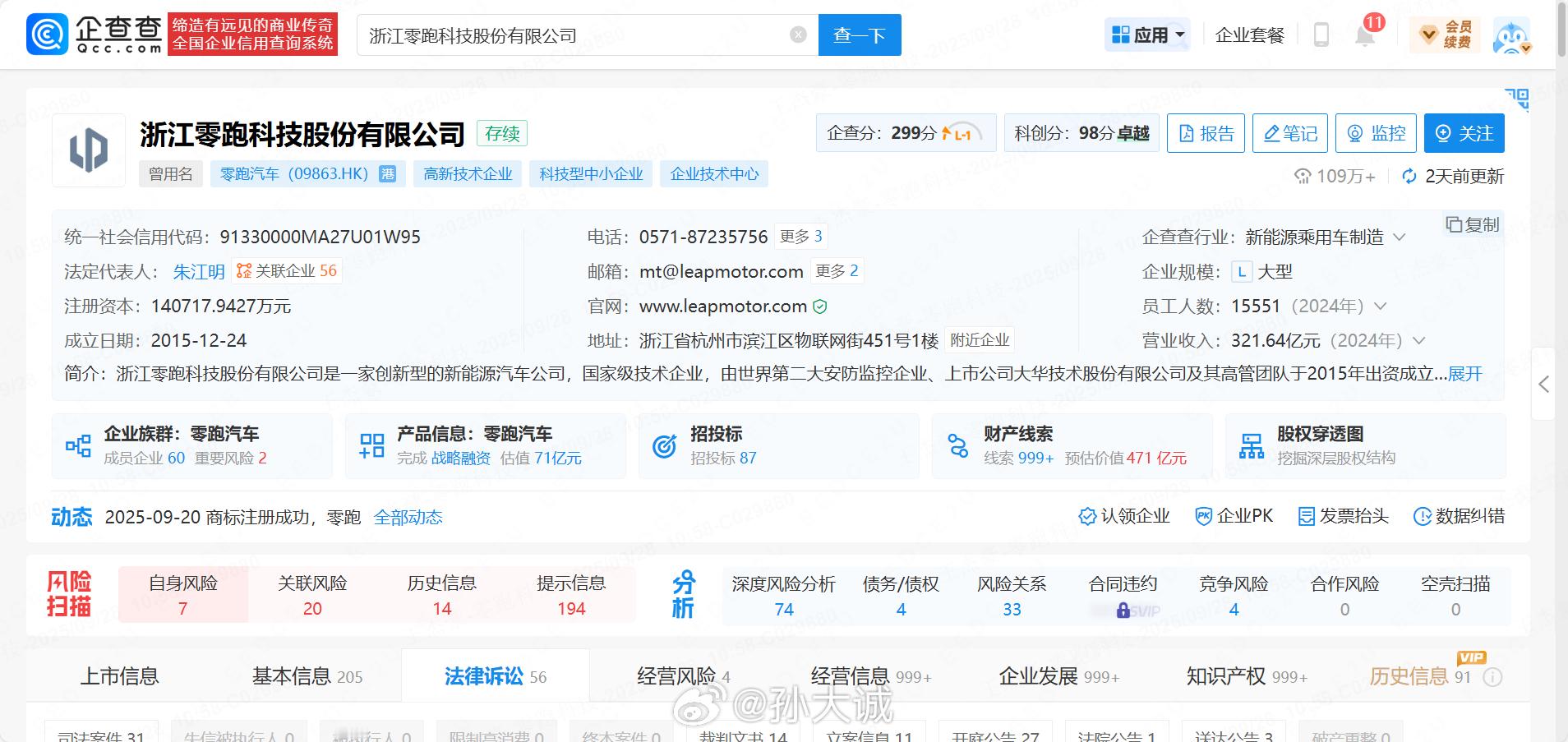
Task: Expand the company intro with 展开
Action: [1465, 375]
